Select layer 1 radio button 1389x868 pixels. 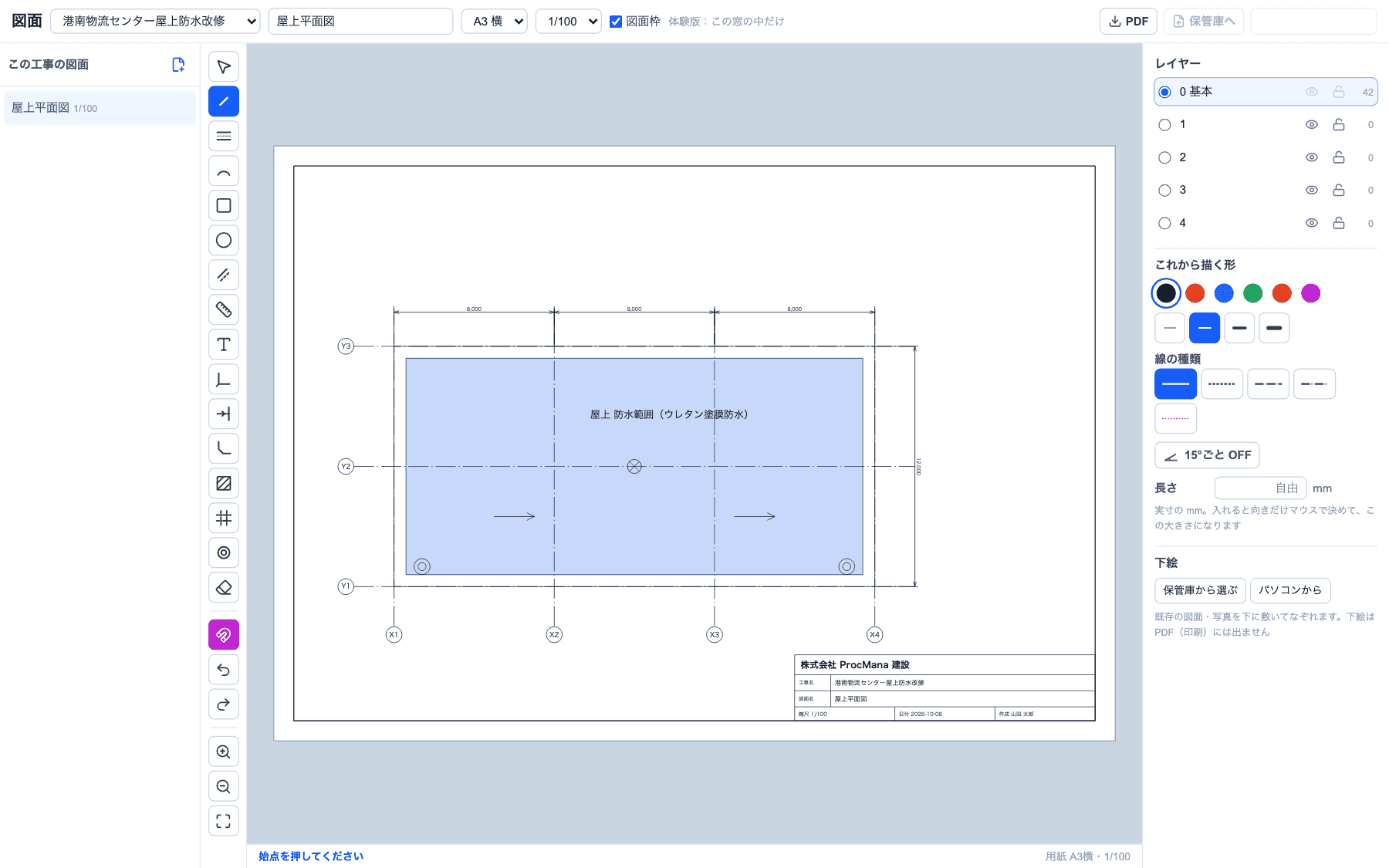tap(1164, 125)
